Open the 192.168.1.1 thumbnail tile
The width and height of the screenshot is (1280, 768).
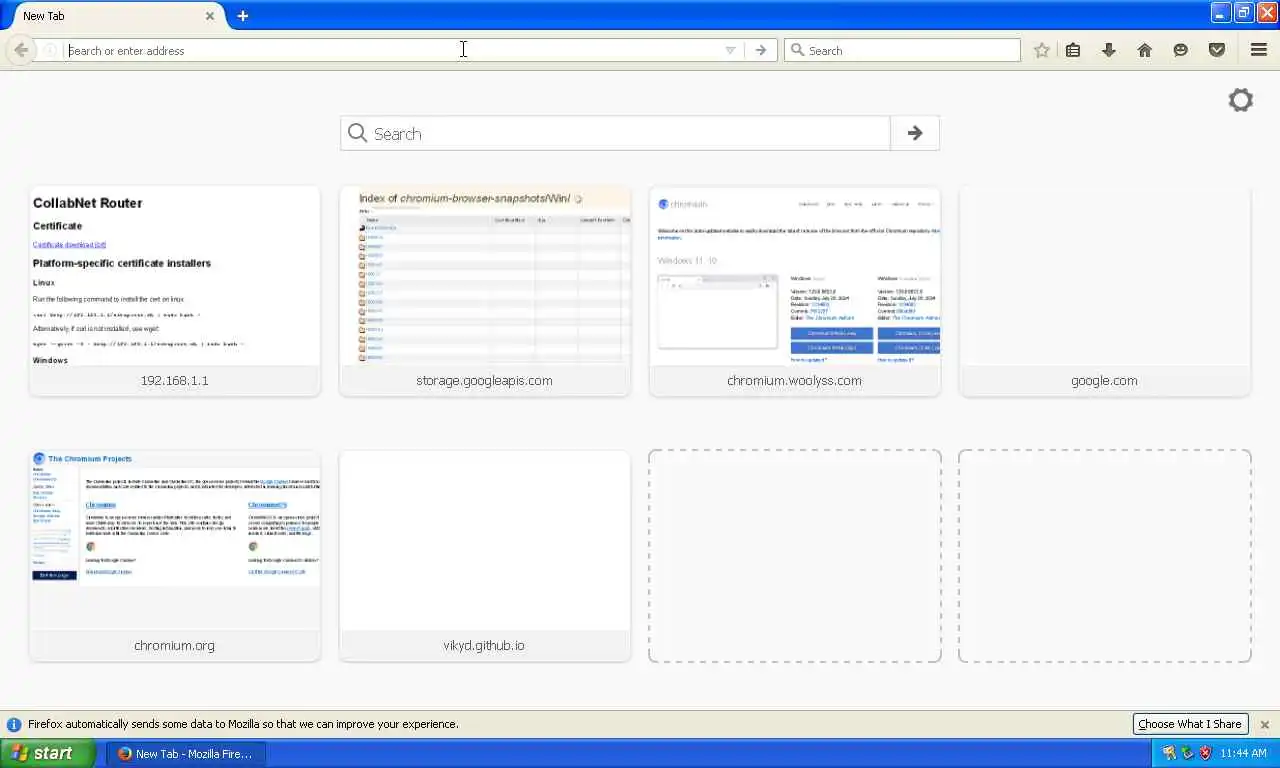[x=175, y=291]
